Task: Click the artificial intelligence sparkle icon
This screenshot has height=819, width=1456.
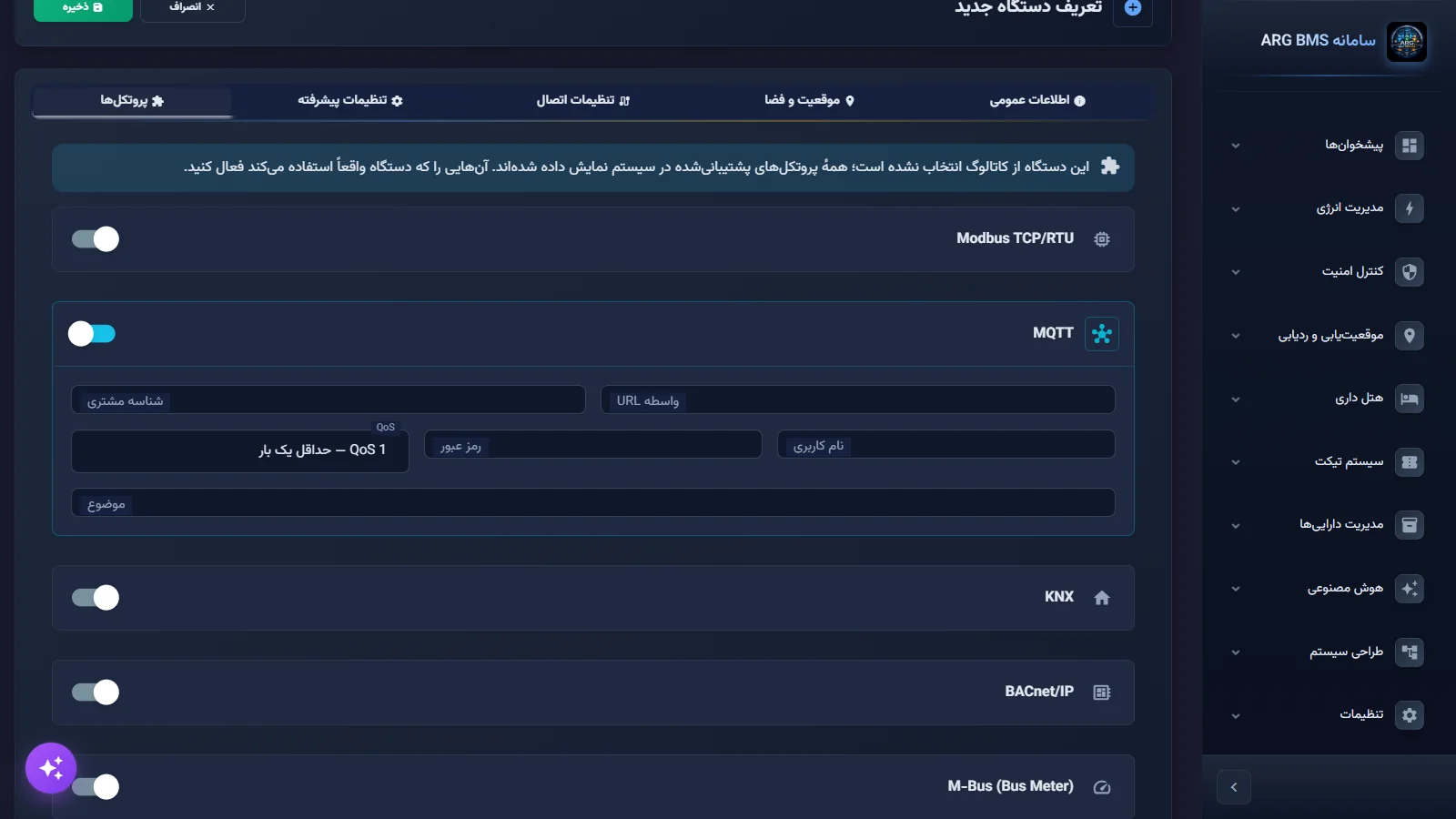Action: (1410, 589)
